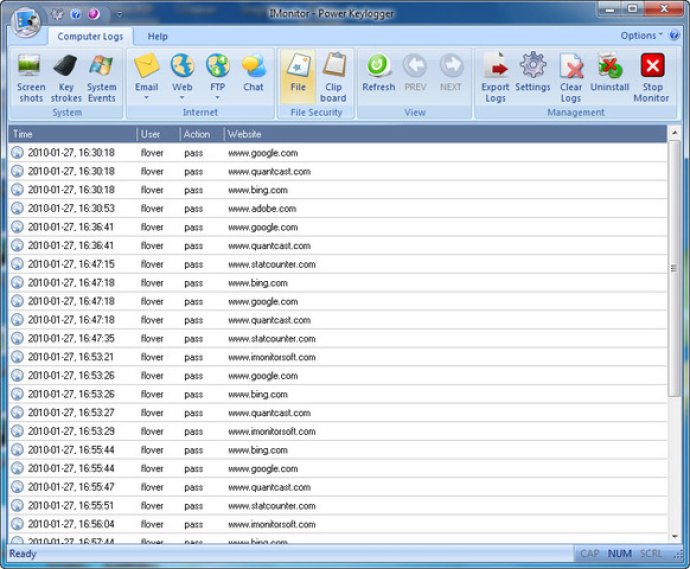Screen dimensions: 690x569
Task: Click Ready status text
Action: point(22,554)
